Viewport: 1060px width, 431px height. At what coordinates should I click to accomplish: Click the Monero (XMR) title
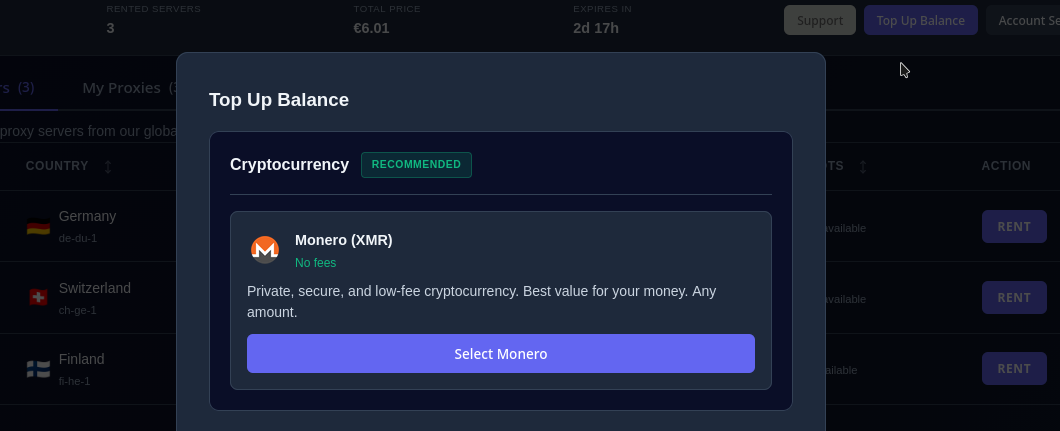[x=343, y=240]
